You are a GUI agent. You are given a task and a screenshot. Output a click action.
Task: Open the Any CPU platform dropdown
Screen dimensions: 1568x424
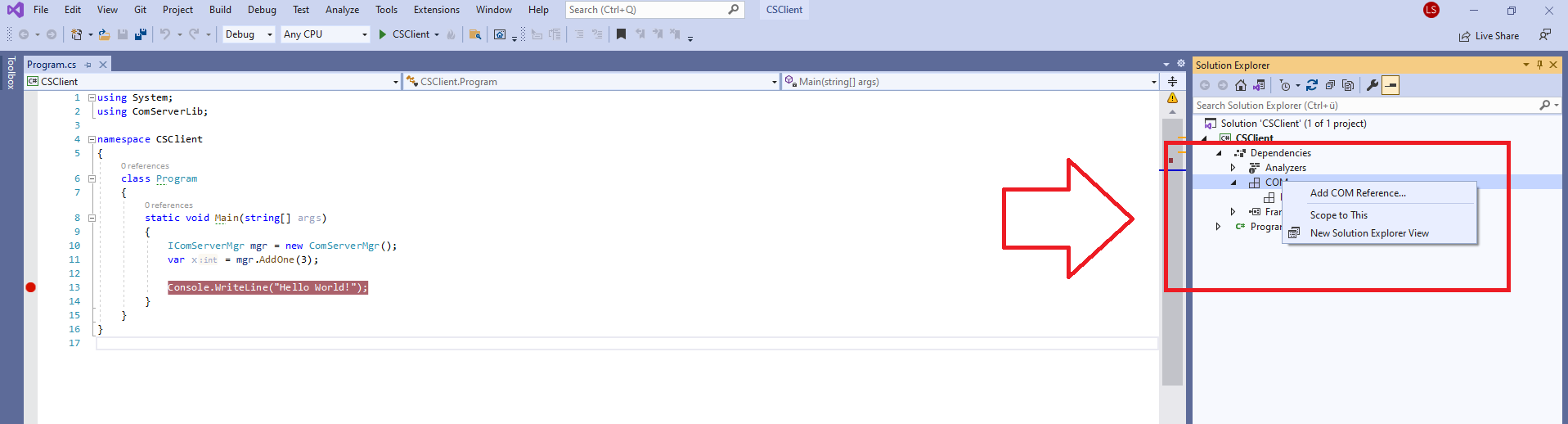(326, 34)
